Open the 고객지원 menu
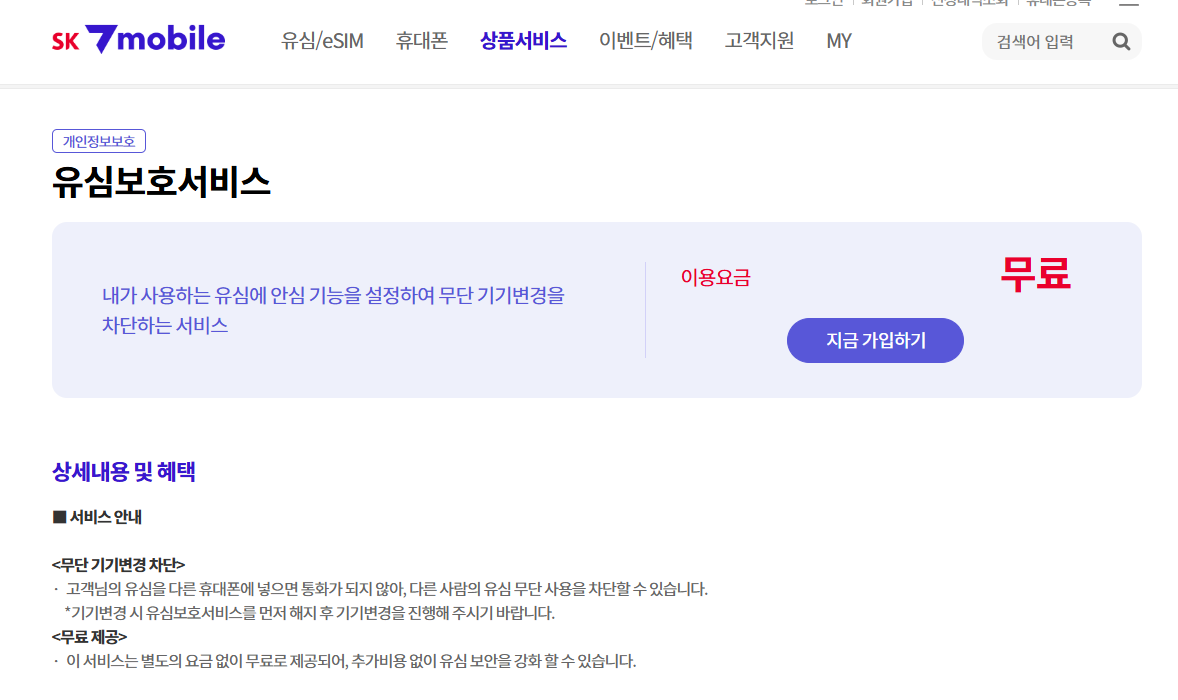The height and width of the screenshot is (700, 1178). [758, 41]
